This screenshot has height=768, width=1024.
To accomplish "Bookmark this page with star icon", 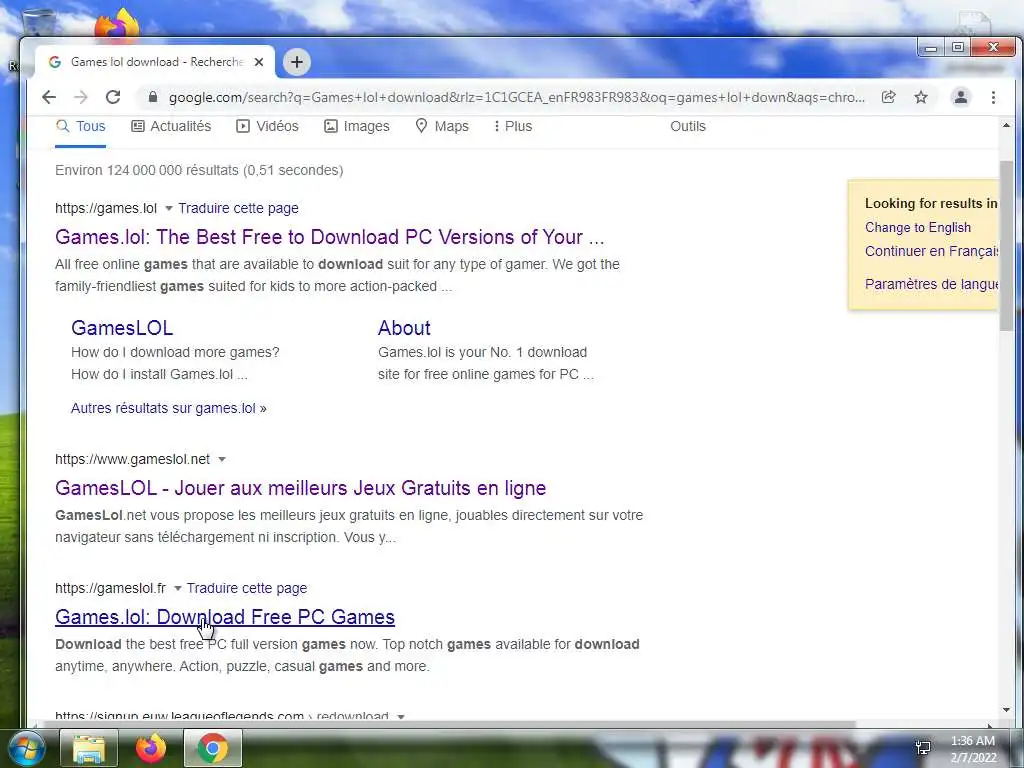I will (921, 97).
